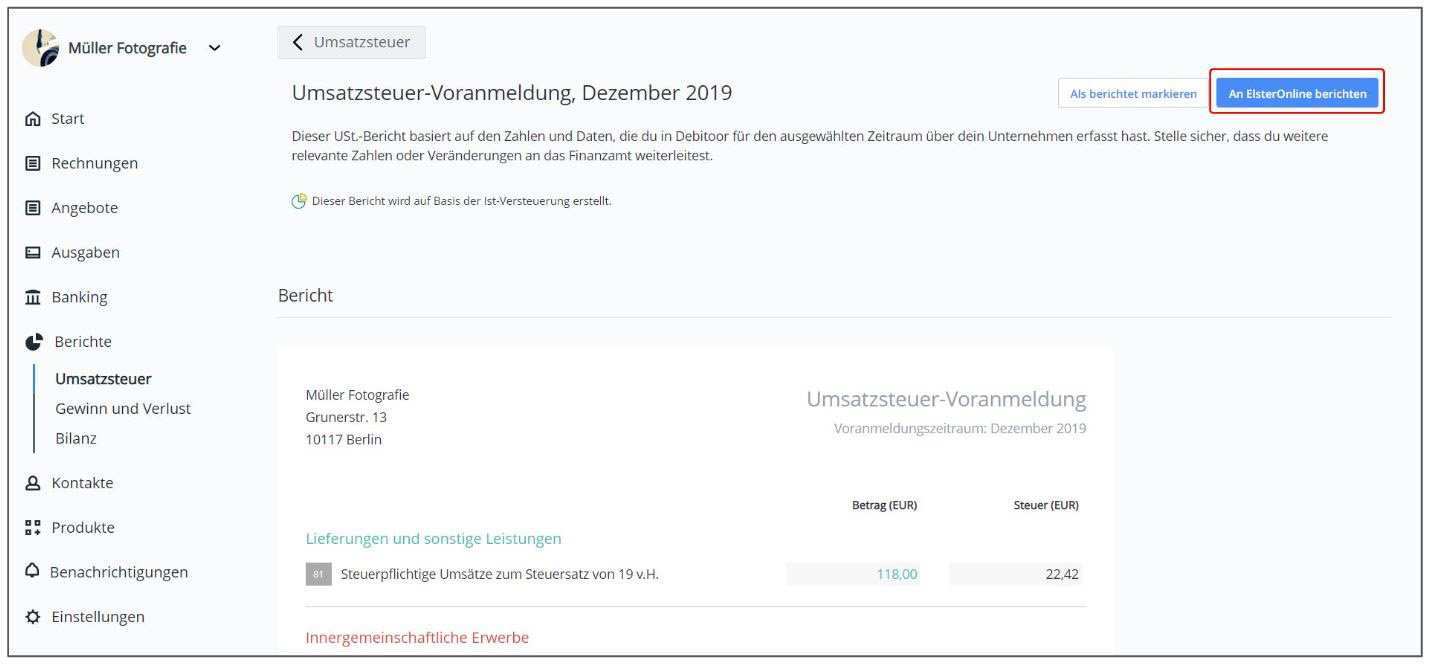Viewport: 1434px width, 665px height.
Task: Click the Start home icon in sidebar
Action: pos(34,119)
